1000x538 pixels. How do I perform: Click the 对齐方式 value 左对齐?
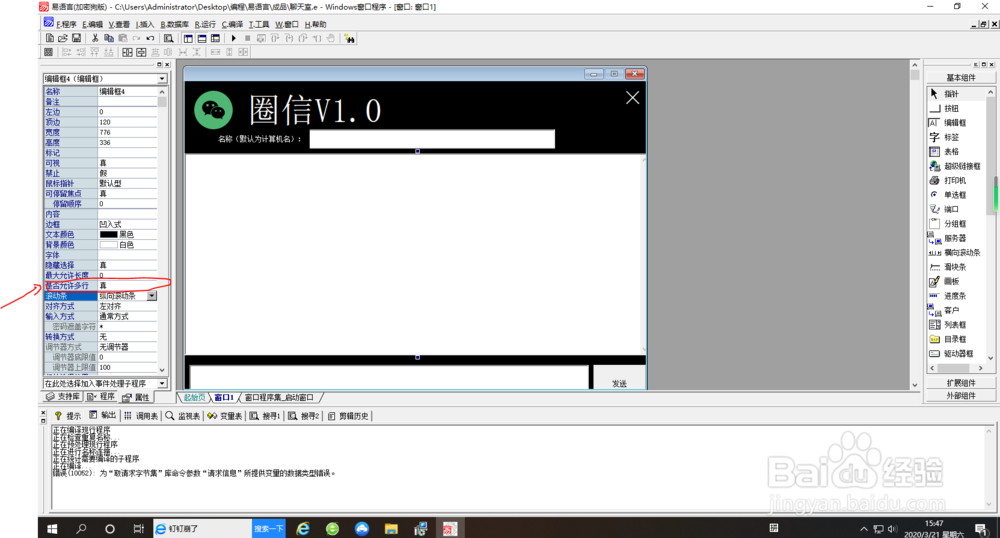point(127,306)
